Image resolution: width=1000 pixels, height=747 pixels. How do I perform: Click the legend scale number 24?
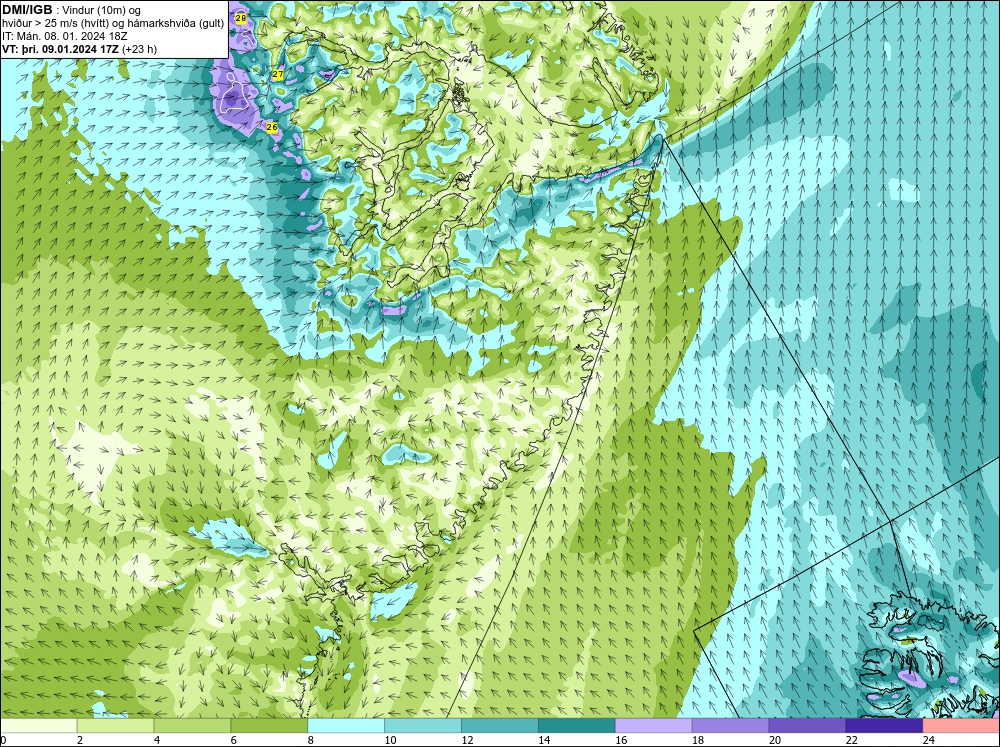(929, 740)
